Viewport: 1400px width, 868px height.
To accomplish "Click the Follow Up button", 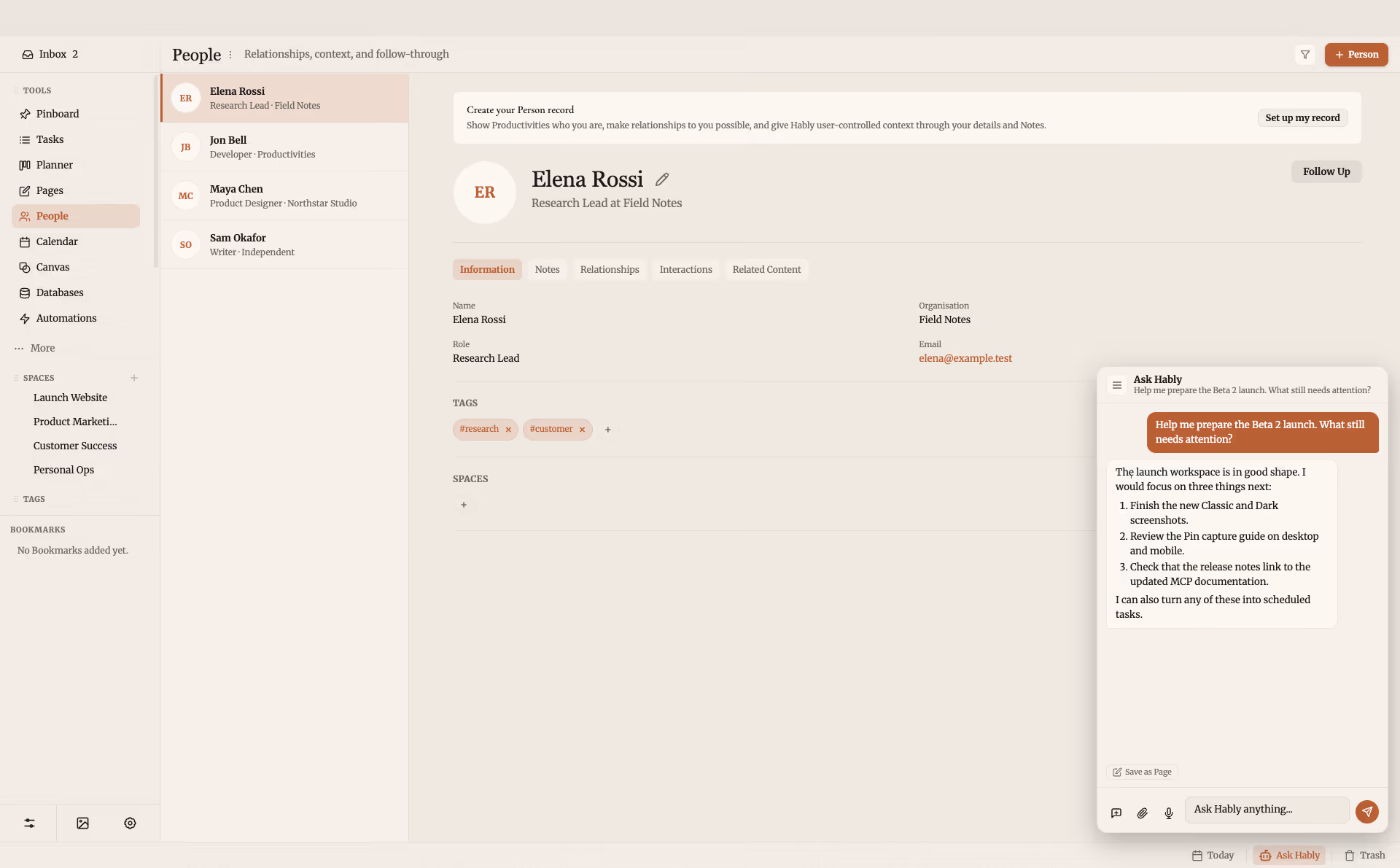I will (1326, 171).
